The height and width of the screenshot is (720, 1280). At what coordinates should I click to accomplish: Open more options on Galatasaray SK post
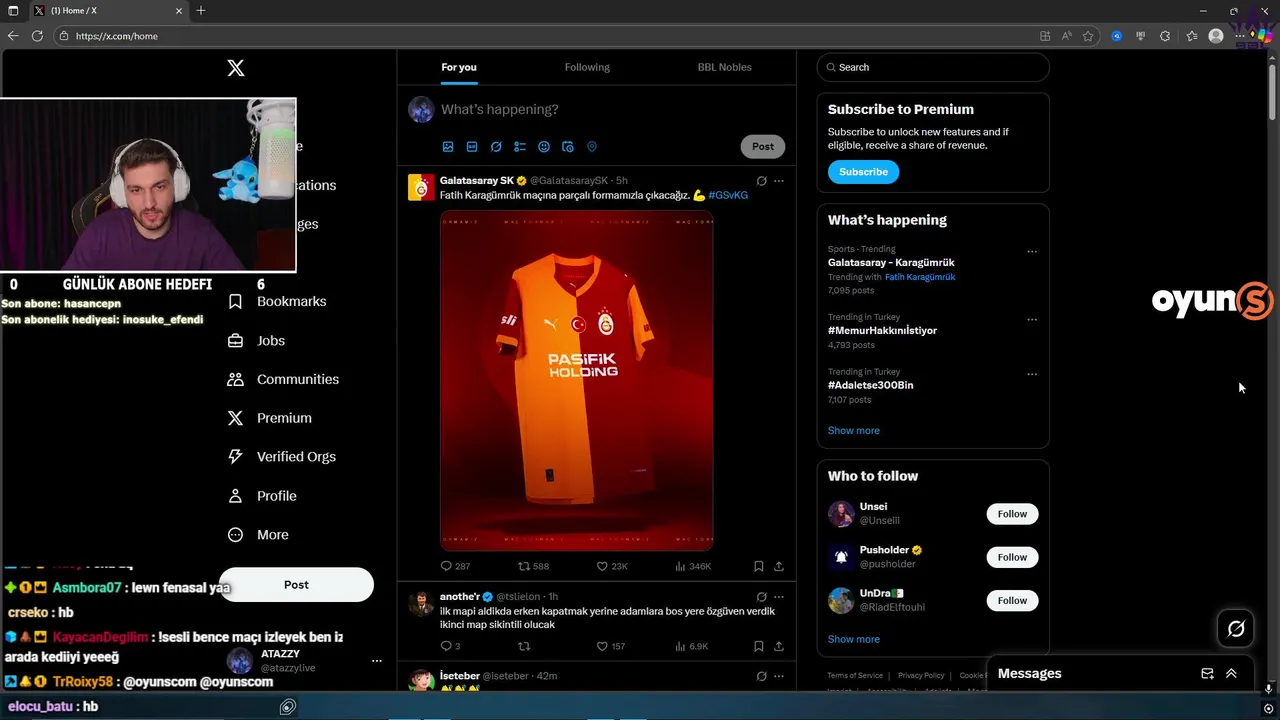779,181
